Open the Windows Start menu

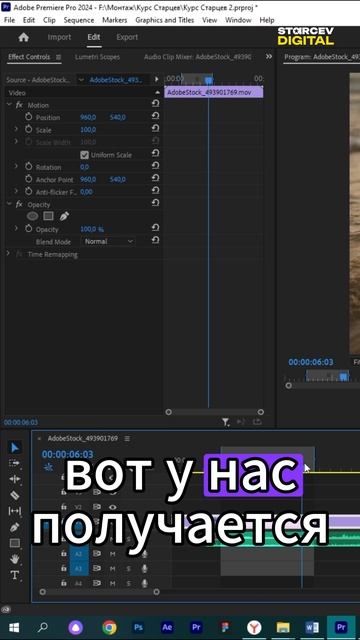(14, 627)
